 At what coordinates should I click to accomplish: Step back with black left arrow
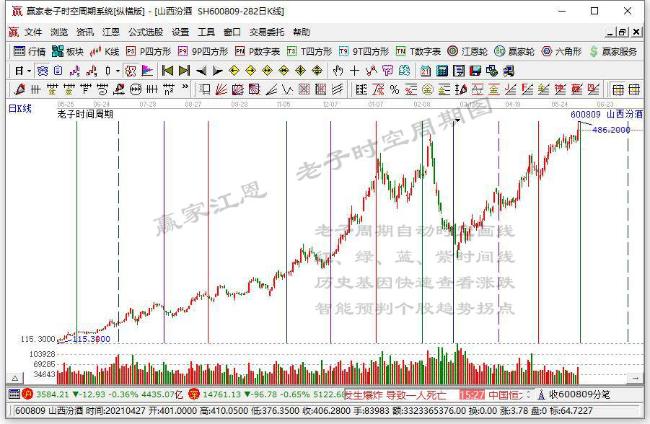[x=201, y=71]
